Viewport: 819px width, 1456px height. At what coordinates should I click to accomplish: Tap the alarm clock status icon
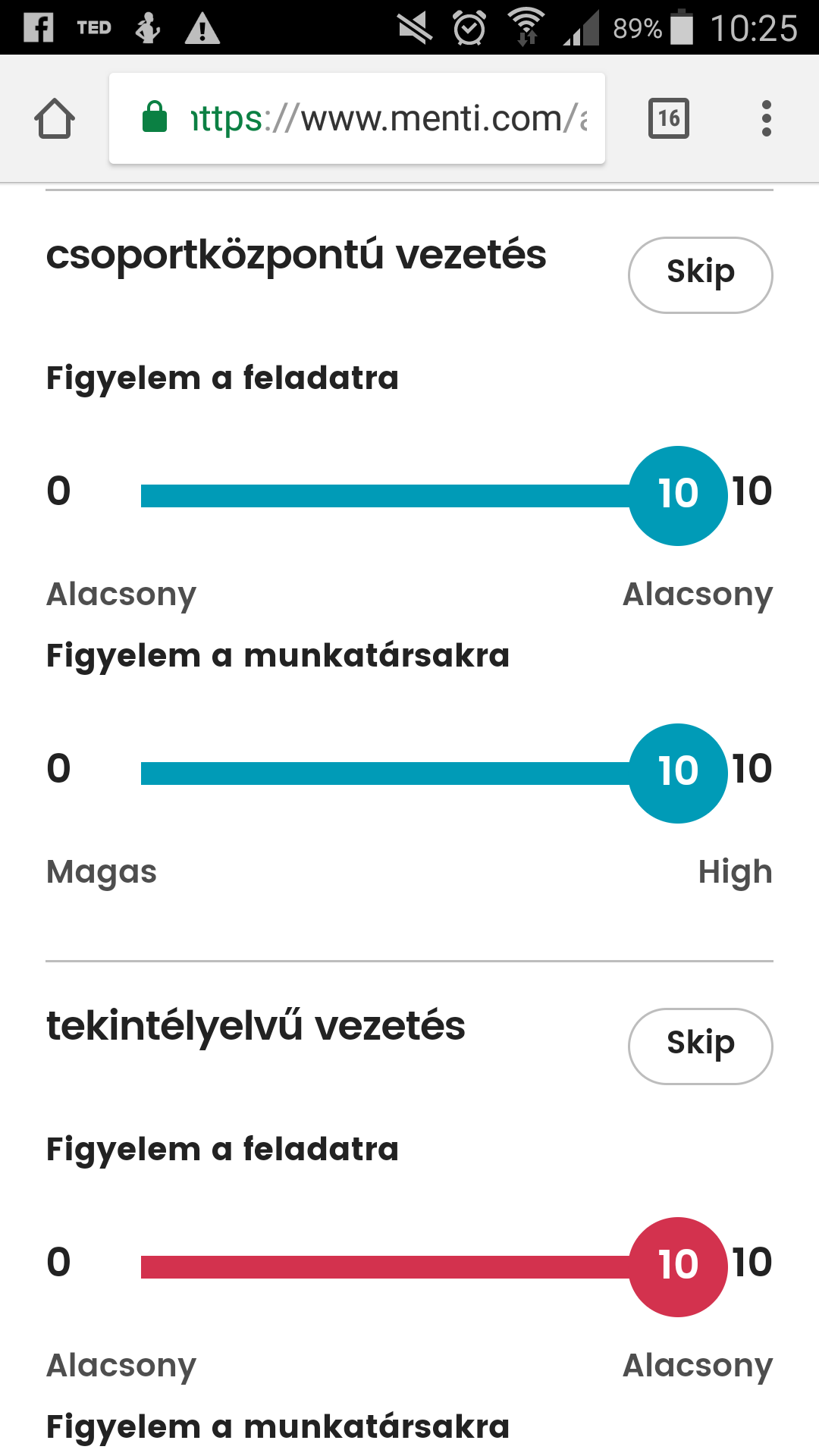point(469,28)
